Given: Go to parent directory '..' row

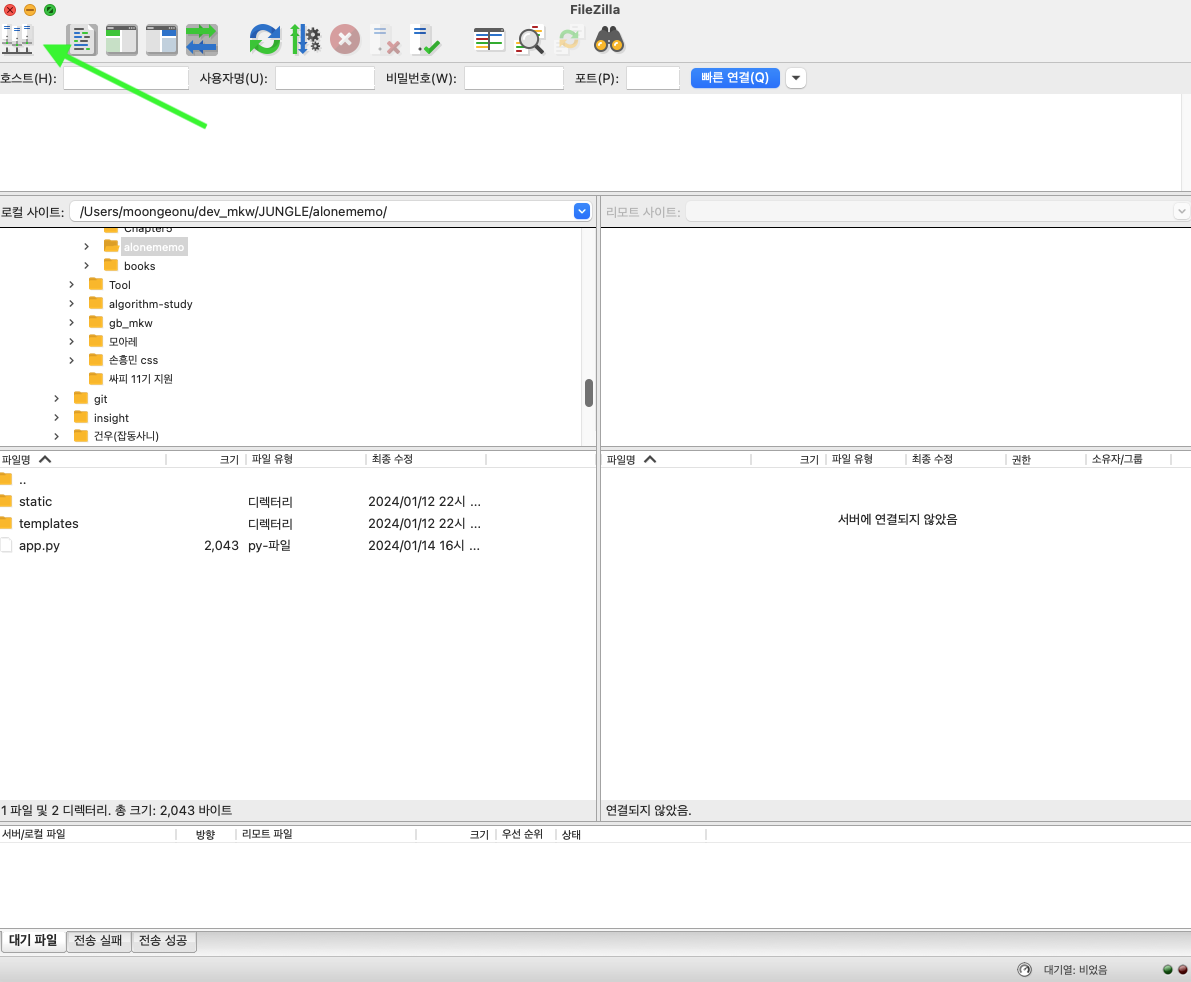Looking at the screenshot, I should [298, 480].
